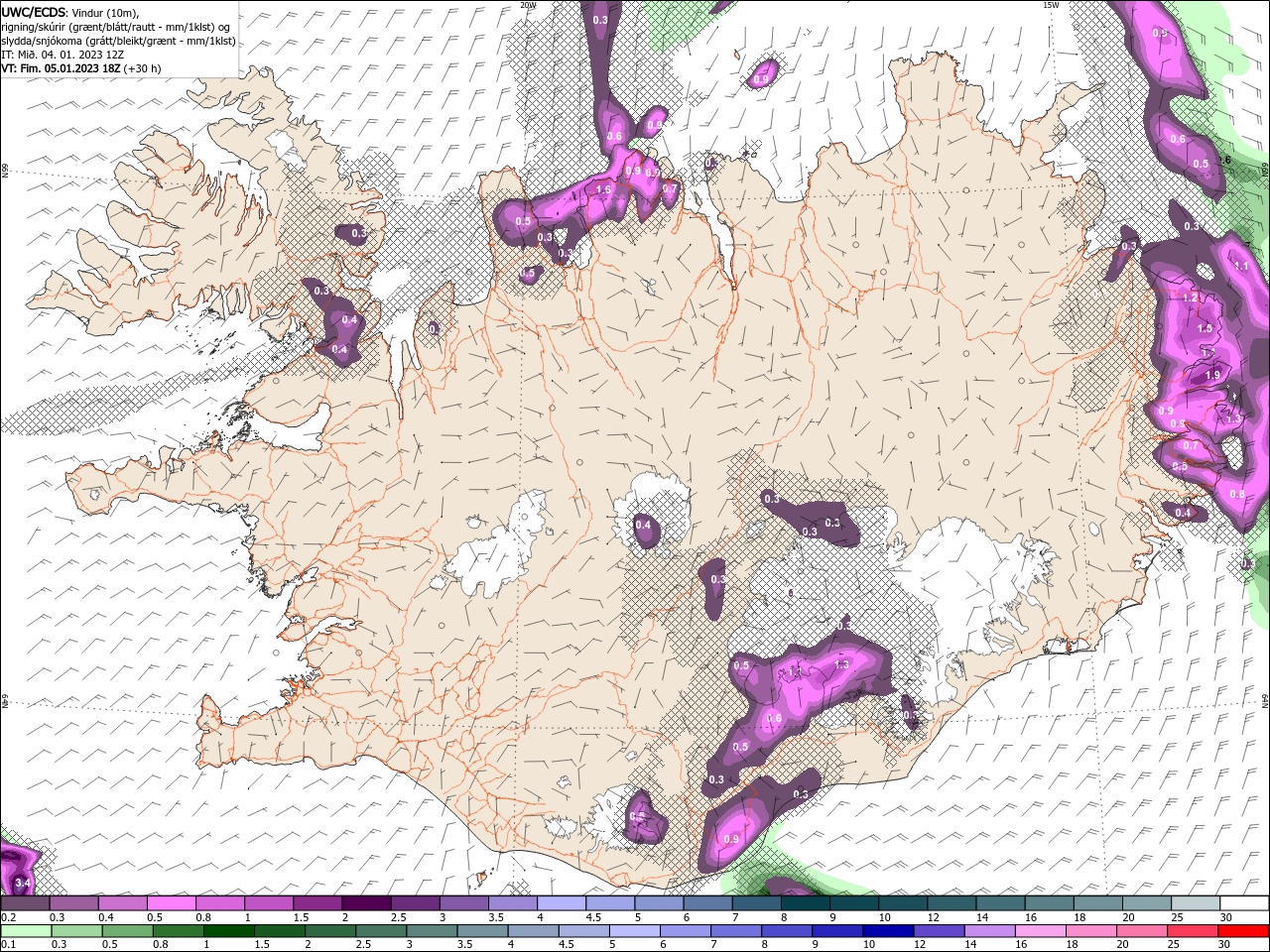Click the '3.4' precipitation value on the map
Viewport: 1270px width, 952px height.
tap(24, 883)
